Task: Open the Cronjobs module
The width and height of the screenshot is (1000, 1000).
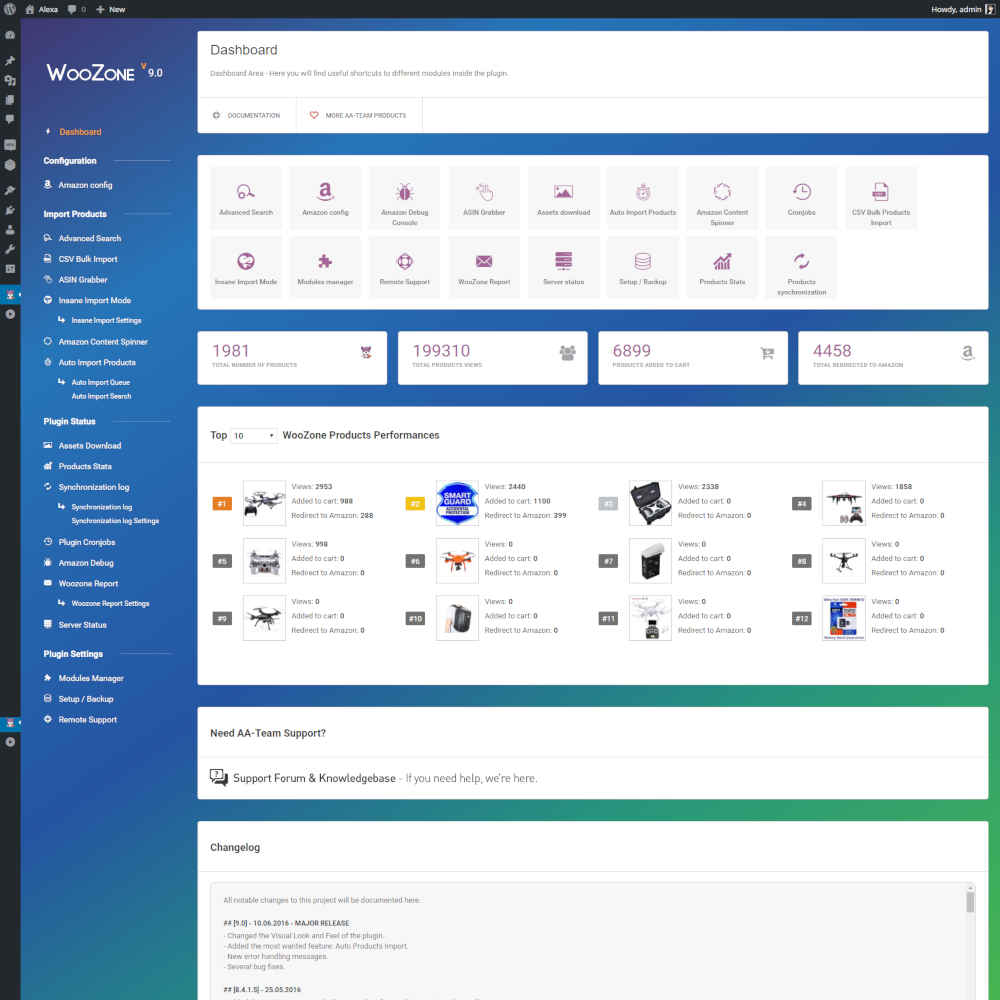Action: coord(801,197)
